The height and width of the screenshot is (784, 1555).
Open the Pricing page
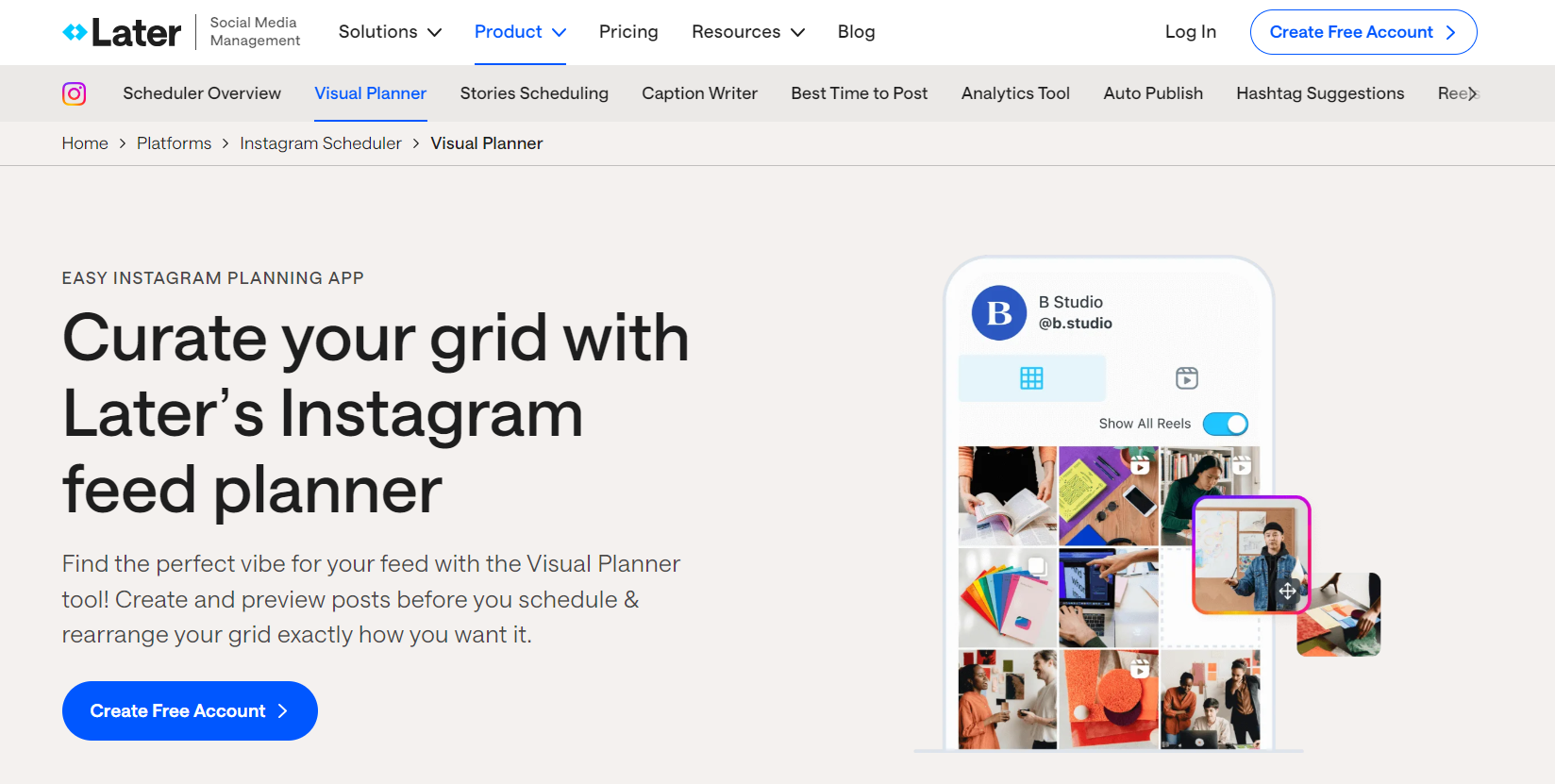tap(628, 32)
